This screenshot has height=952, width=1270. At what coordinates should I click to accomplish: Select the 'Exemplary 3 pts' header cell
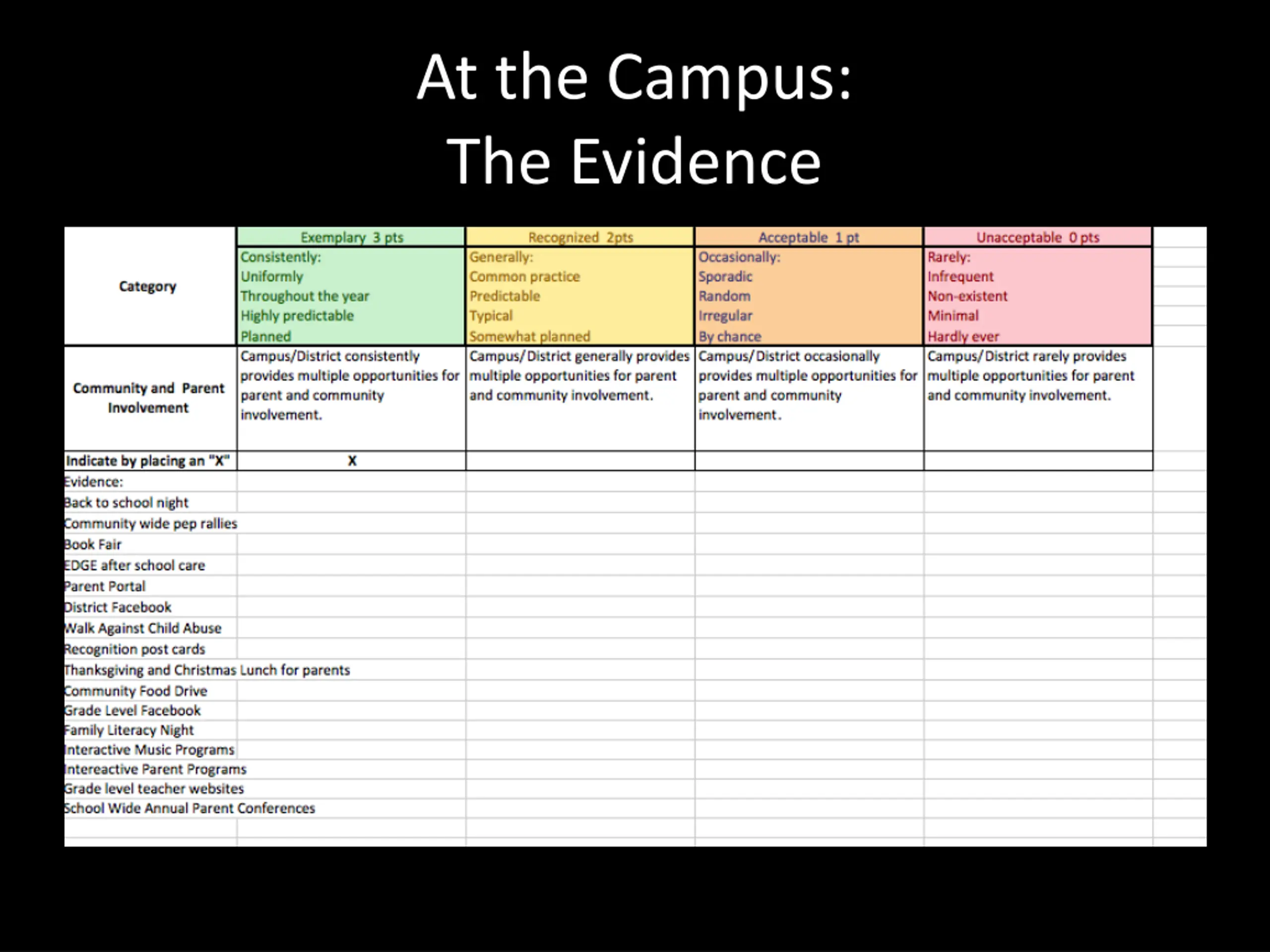point(351,237)
